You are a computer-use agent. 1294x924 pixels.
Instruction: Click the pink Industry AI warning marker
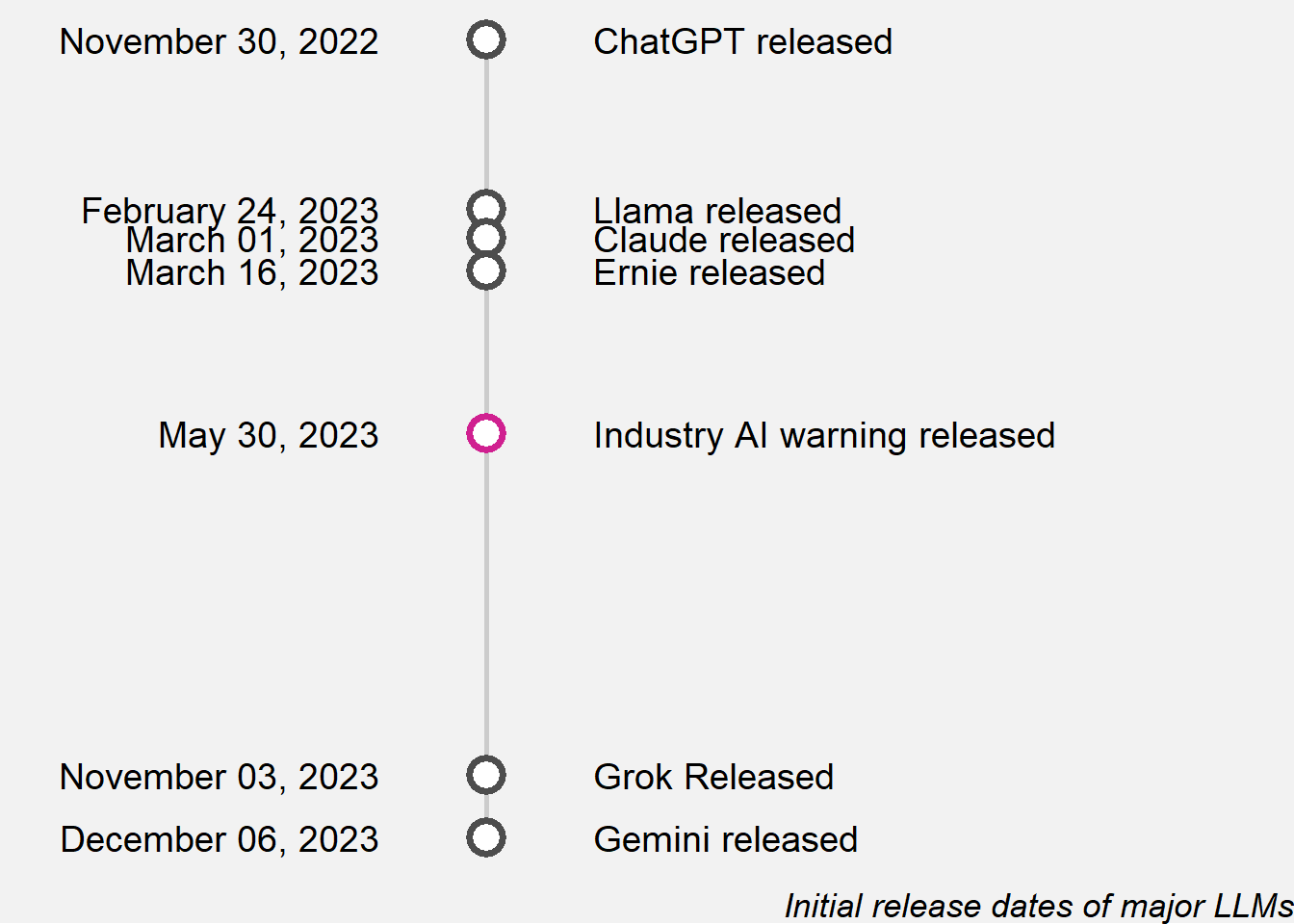tap(486, 433)
